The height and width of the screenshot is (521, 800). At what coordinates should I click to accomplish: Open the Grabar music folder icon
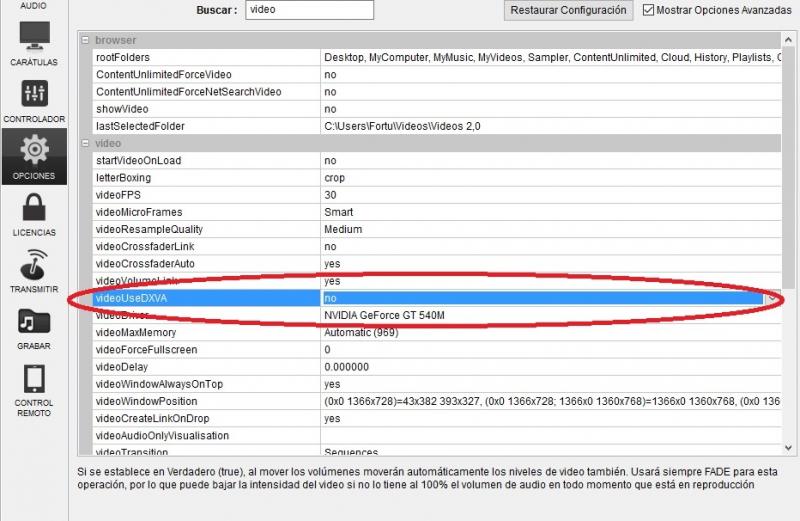click(34, 322)
